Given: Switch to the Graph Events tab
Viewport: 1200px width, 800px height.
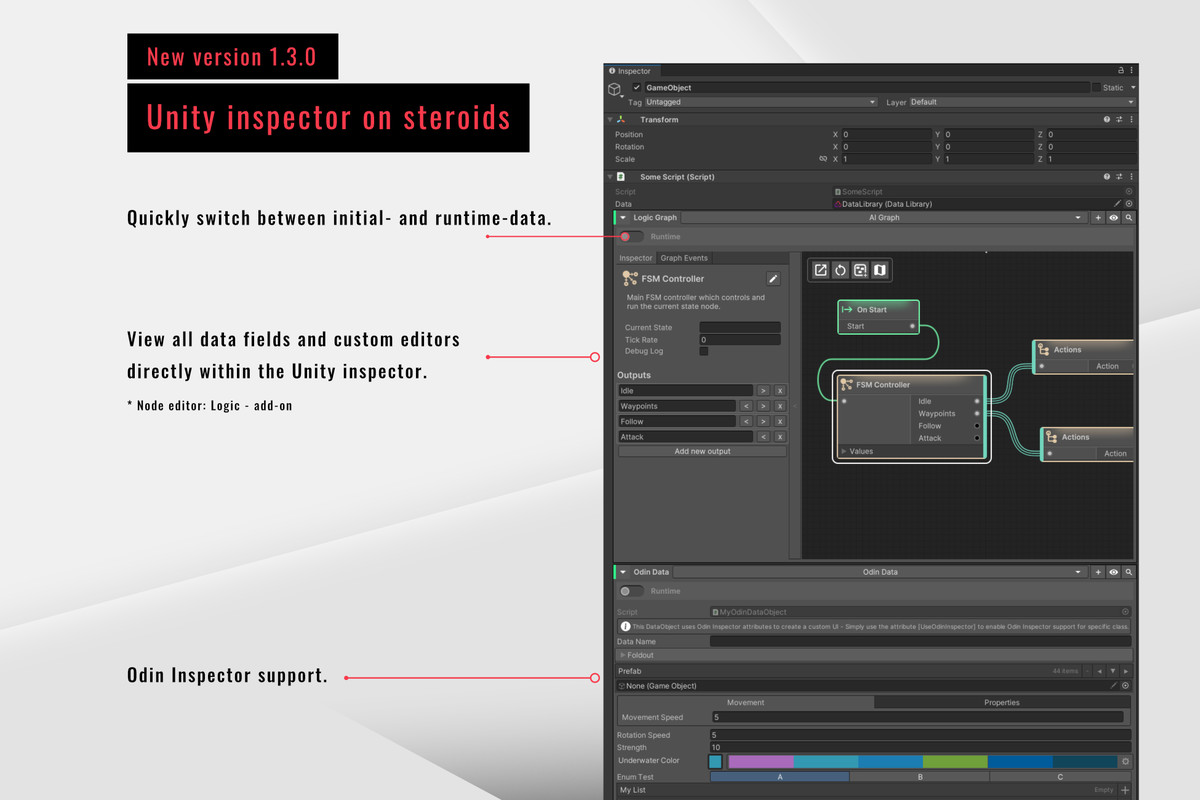Looking at the screenshot, I should [684, 258].
